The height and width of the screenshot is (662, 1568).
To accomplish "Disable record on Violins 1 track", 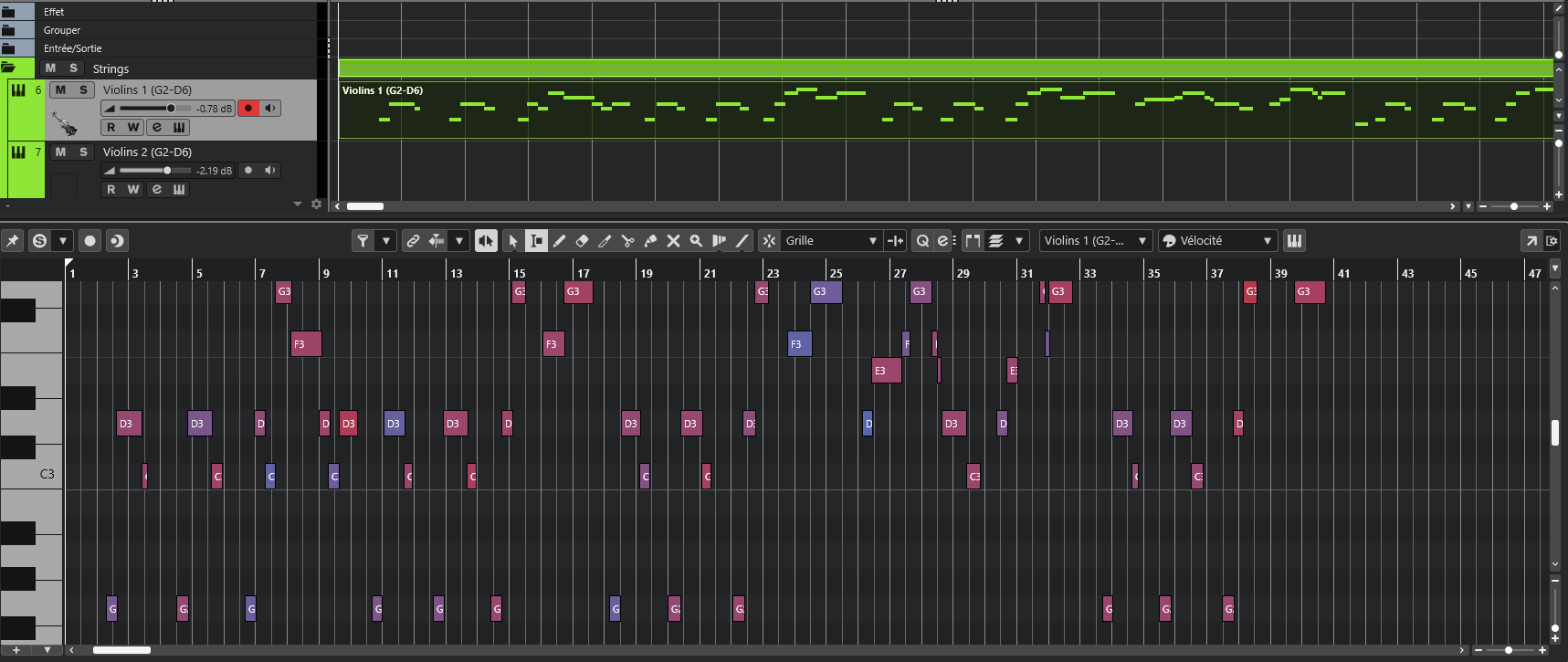I will pyautogui.click(x=248, y=108).
